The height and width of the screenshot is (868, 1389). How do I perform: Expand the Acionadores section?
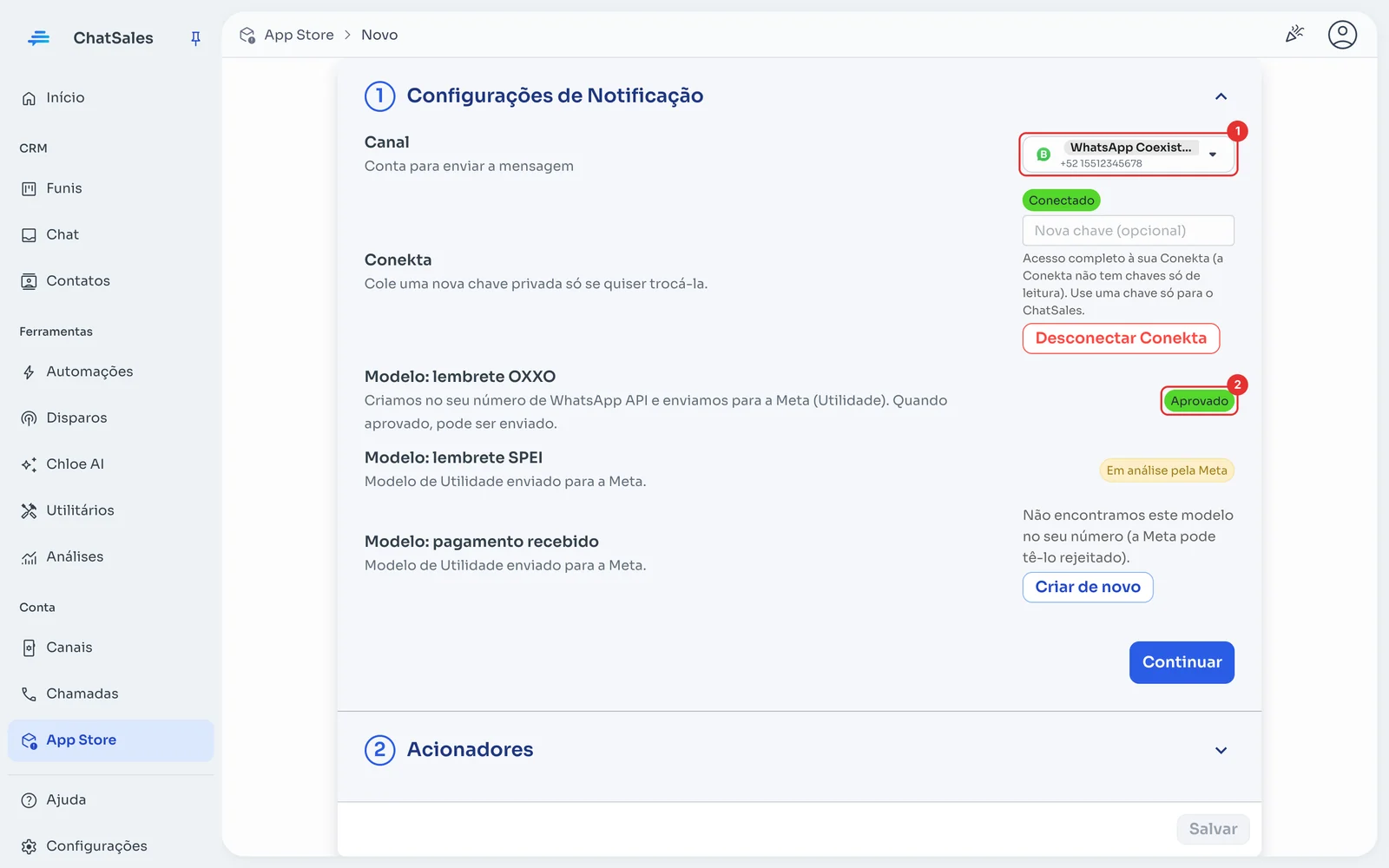pos(1221,750)
